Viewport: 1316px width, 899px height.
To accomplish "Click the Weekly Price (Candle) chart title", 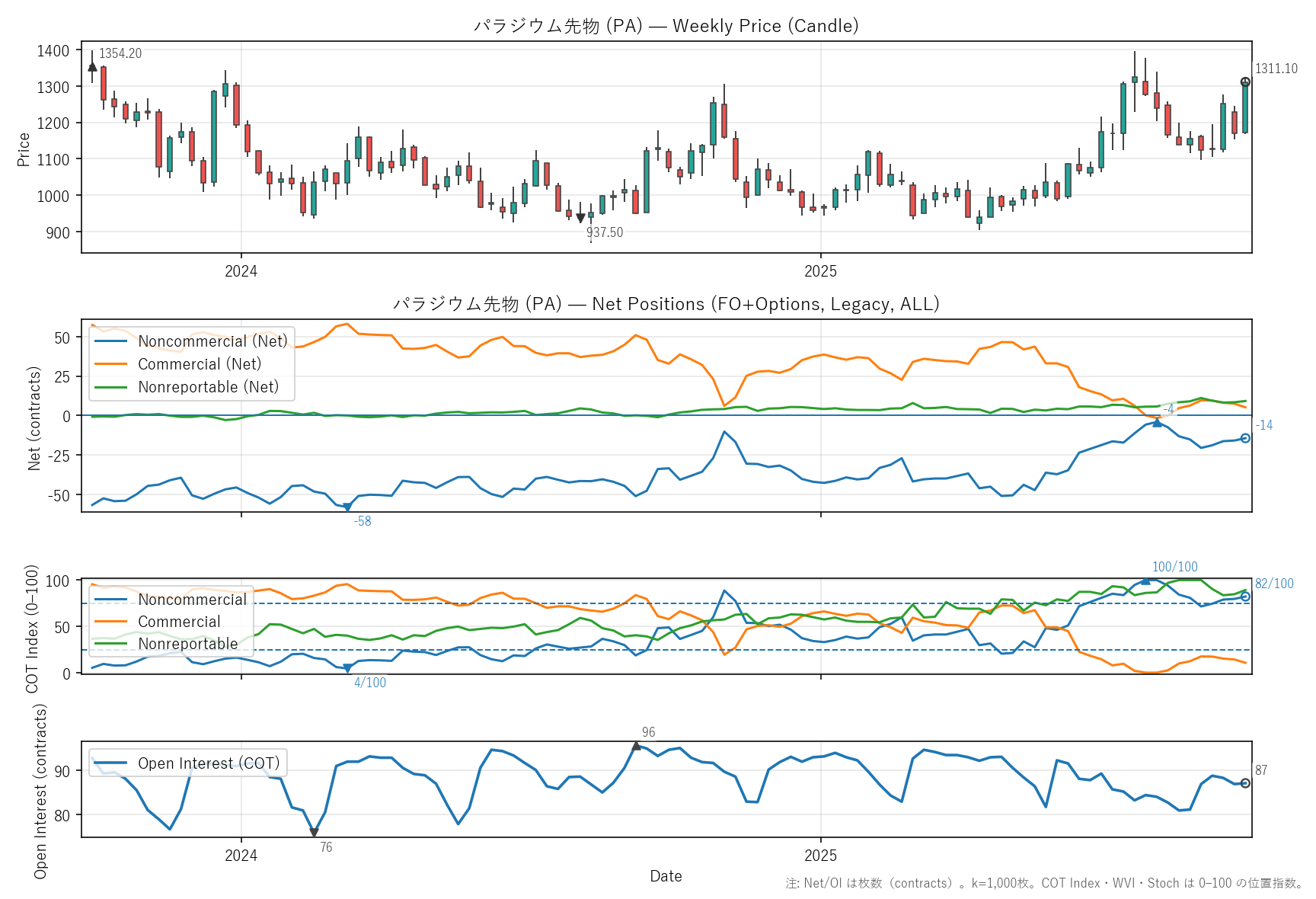I will click(x=666, y=26).
